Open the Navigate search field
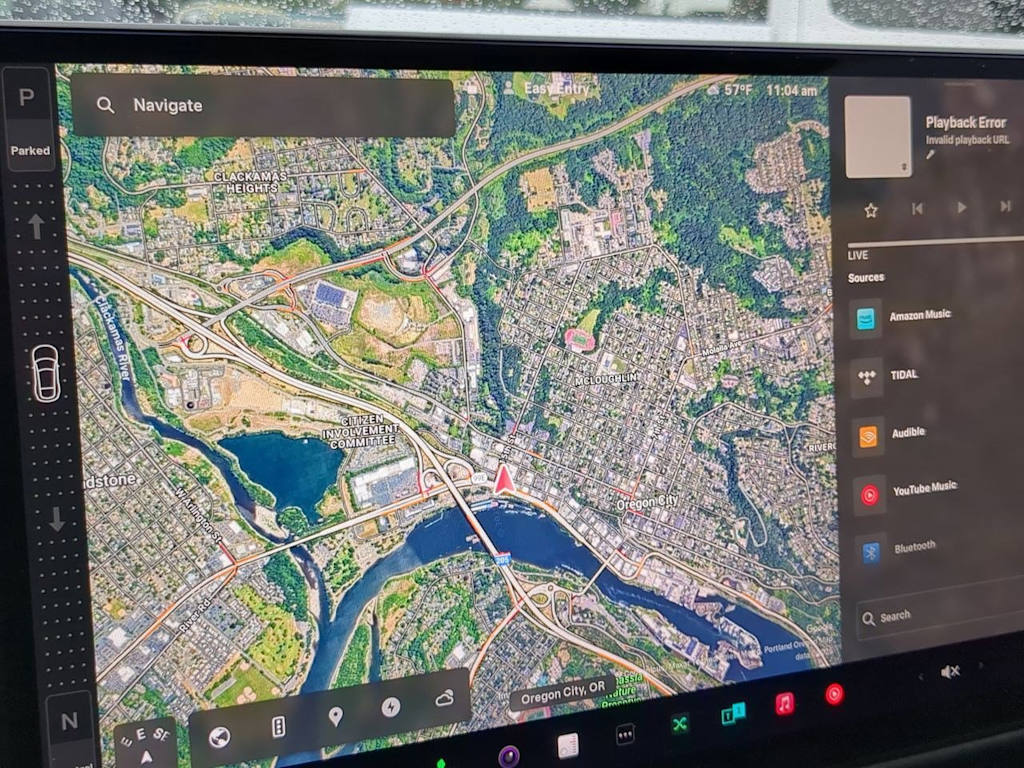Screen dimensions: 1024x768 [x=264, y=106]
